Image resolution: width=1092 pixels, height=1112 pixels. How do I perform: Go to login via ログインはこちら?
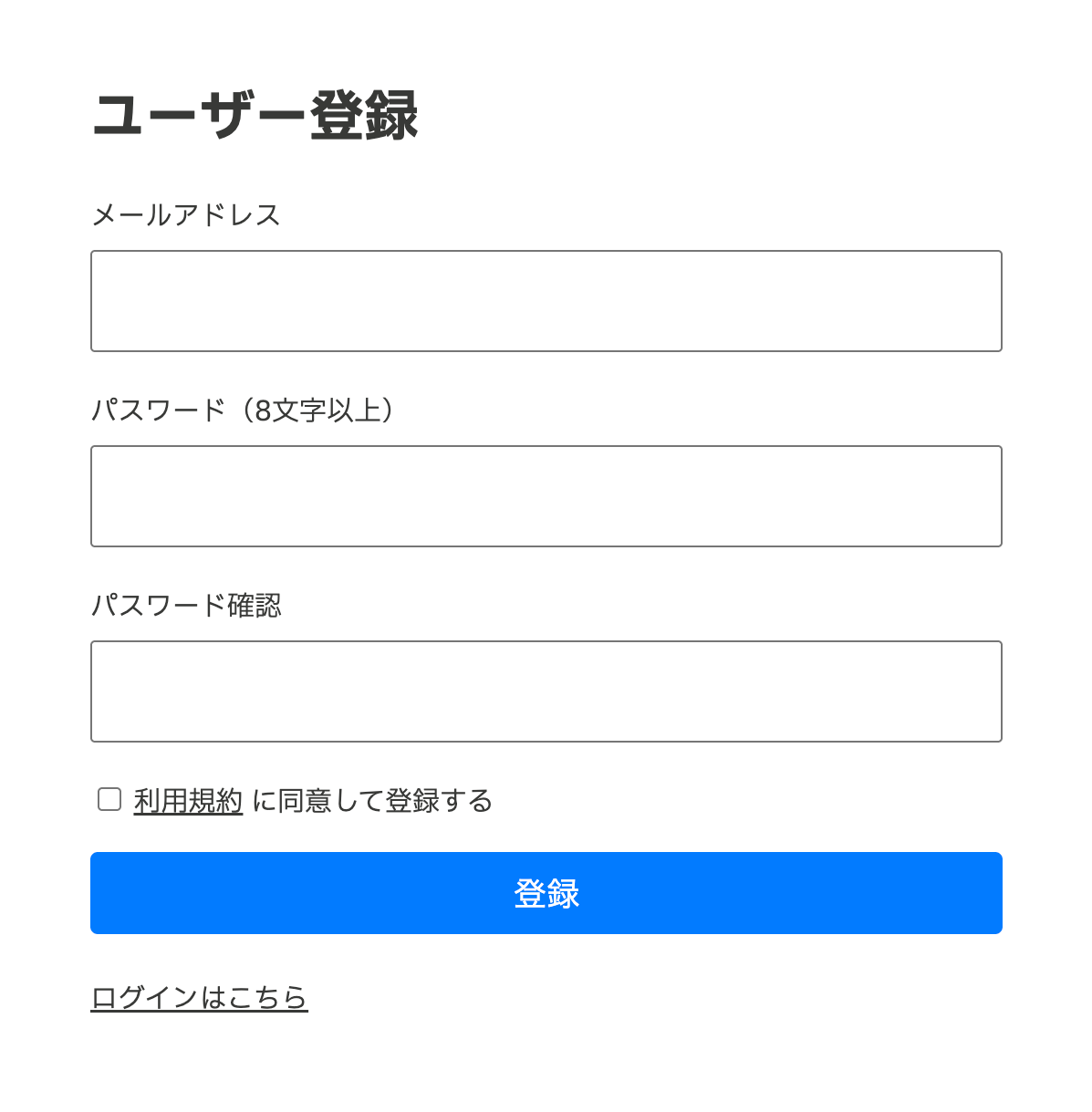tap(199, 997)
